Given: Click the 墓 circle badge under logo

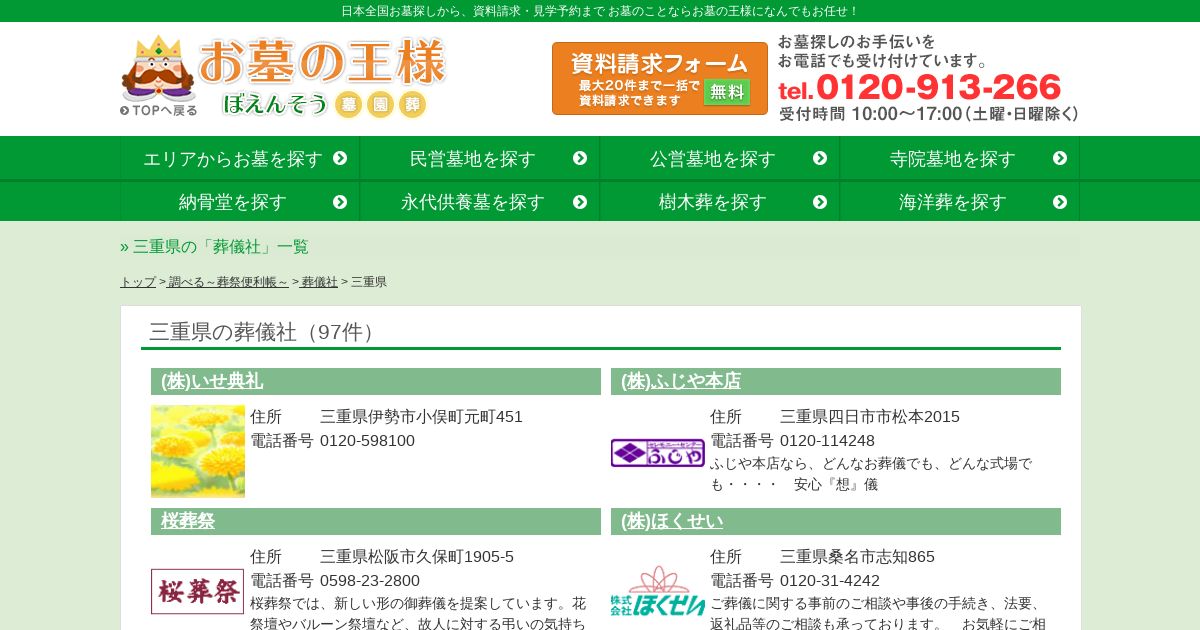Looking at the screenshot, I should [348, 104].
